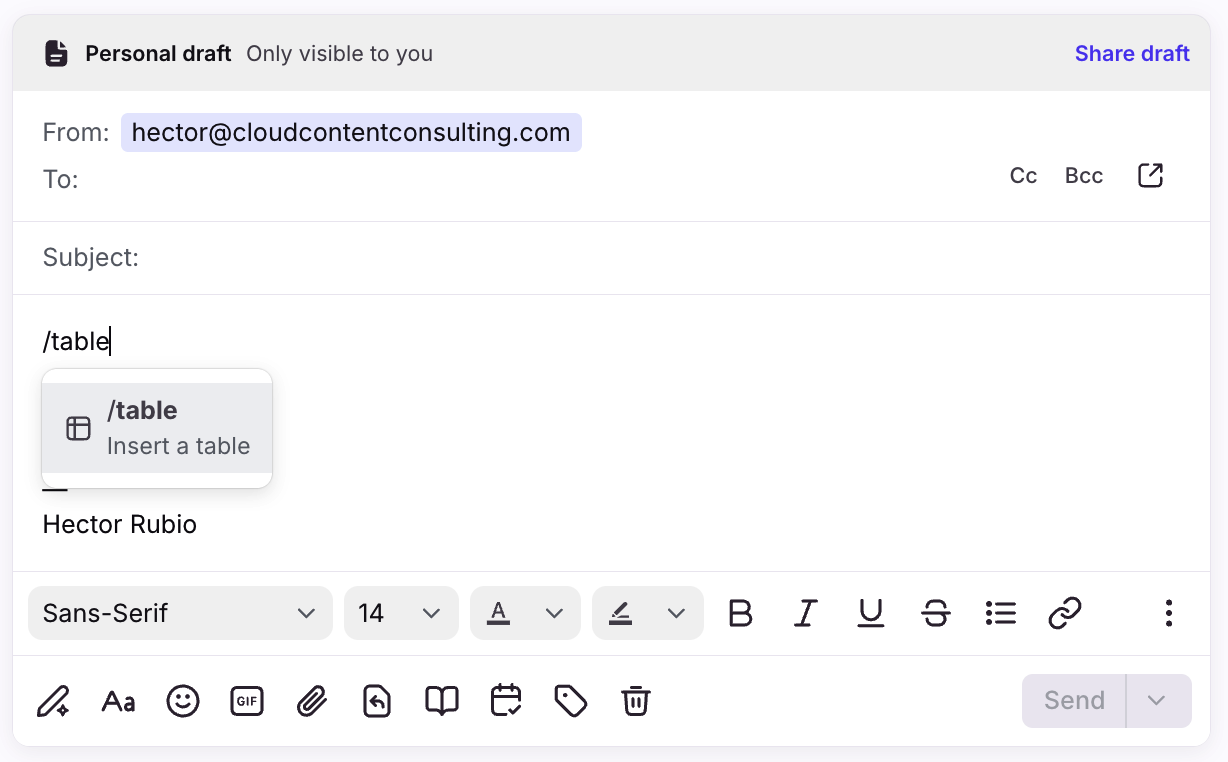Viewport: 1228px width, 762px height.
Task: Add a tag using the tag icon
Action: click(x=570, y=701)
